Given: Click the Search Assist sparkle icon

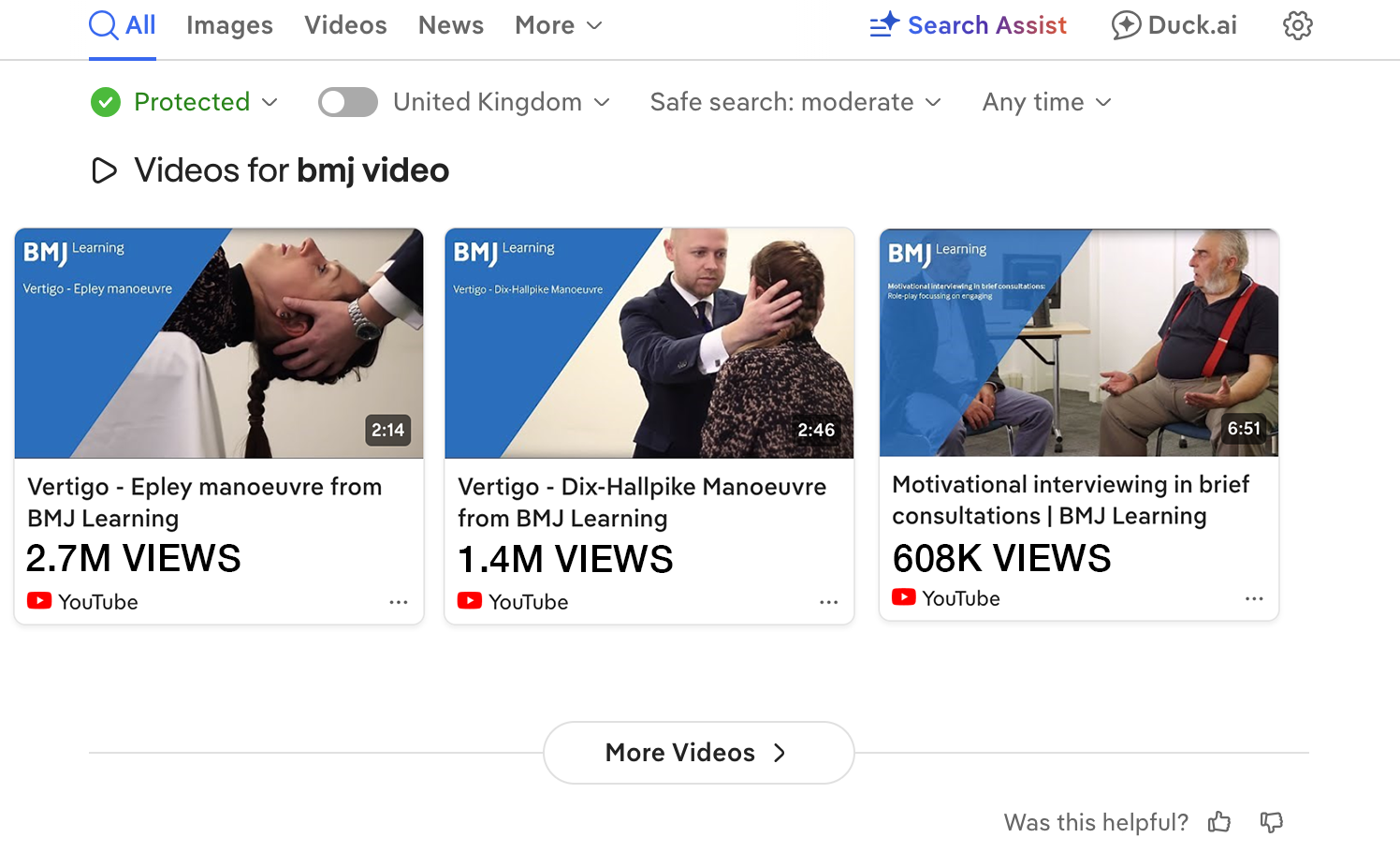Looking at the screenshot, I should [x=884, y=24].
